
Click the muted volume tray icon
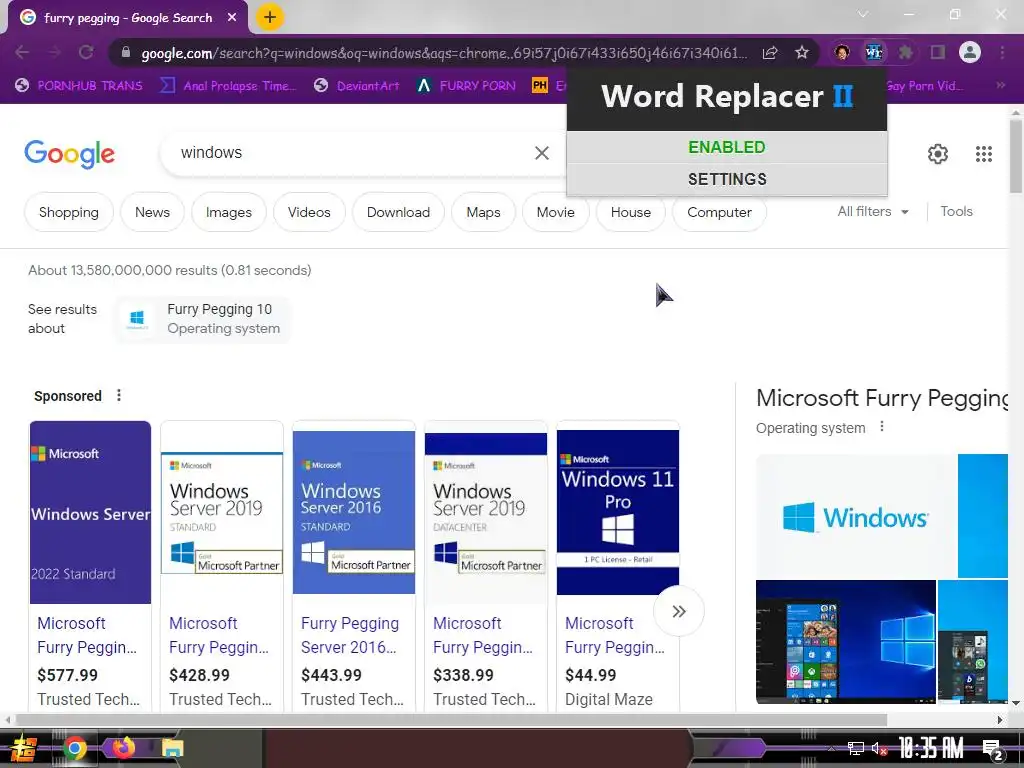[x=879, y=748]
